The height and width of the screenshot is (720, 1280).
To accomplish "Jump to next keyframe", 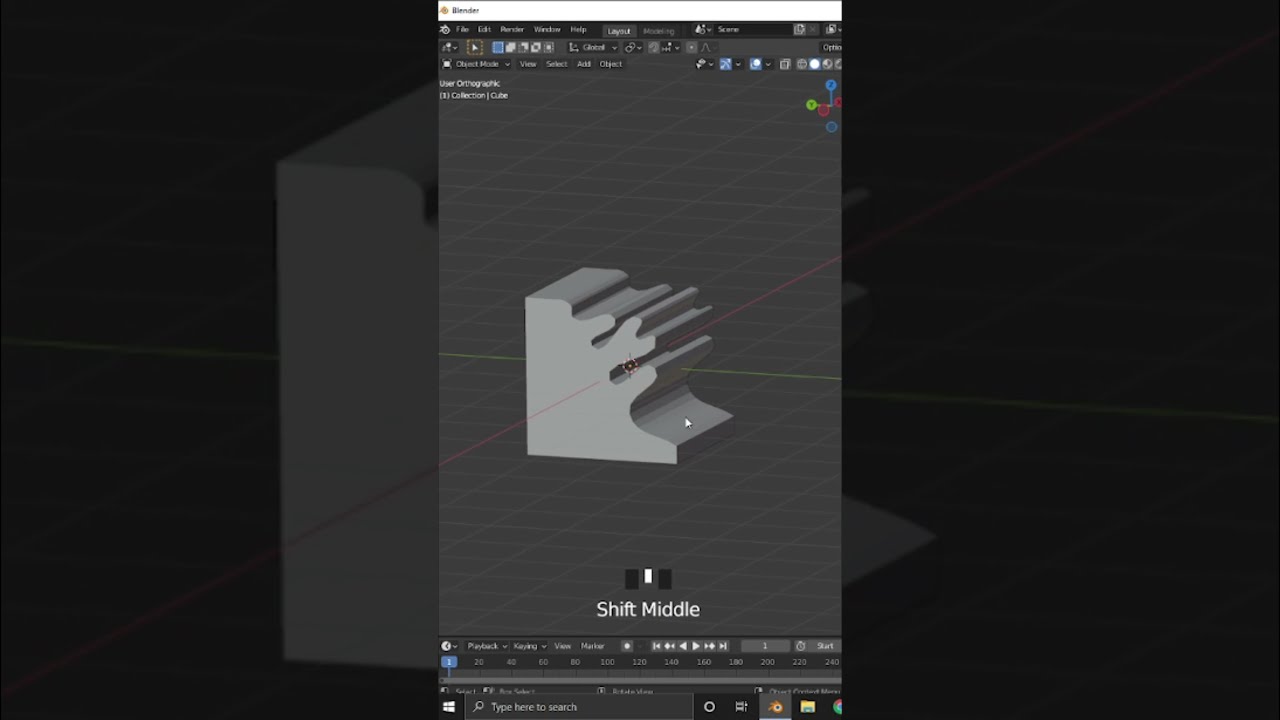I will [x=709, y=646].
